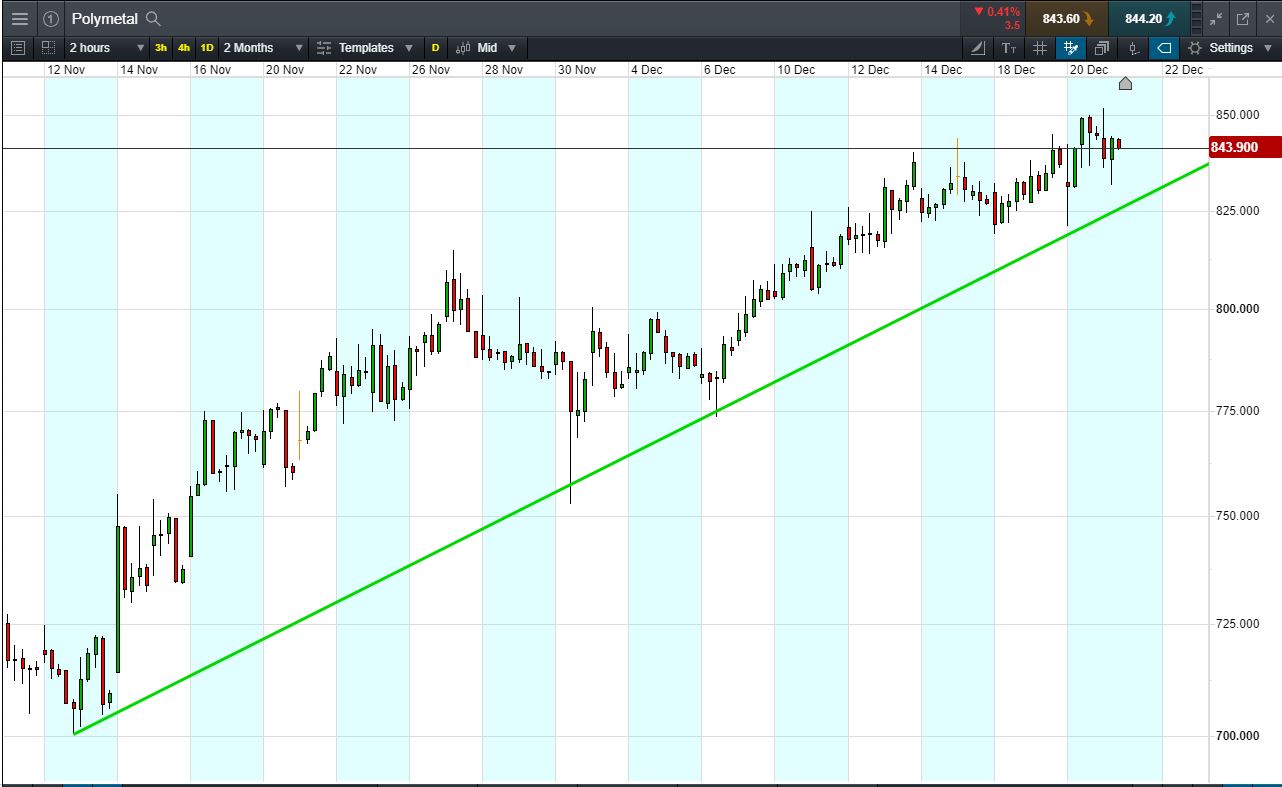Click the dotted selection layout icon
The width and height of the screenshot is (1282, 787).
(x=49, y=48)
